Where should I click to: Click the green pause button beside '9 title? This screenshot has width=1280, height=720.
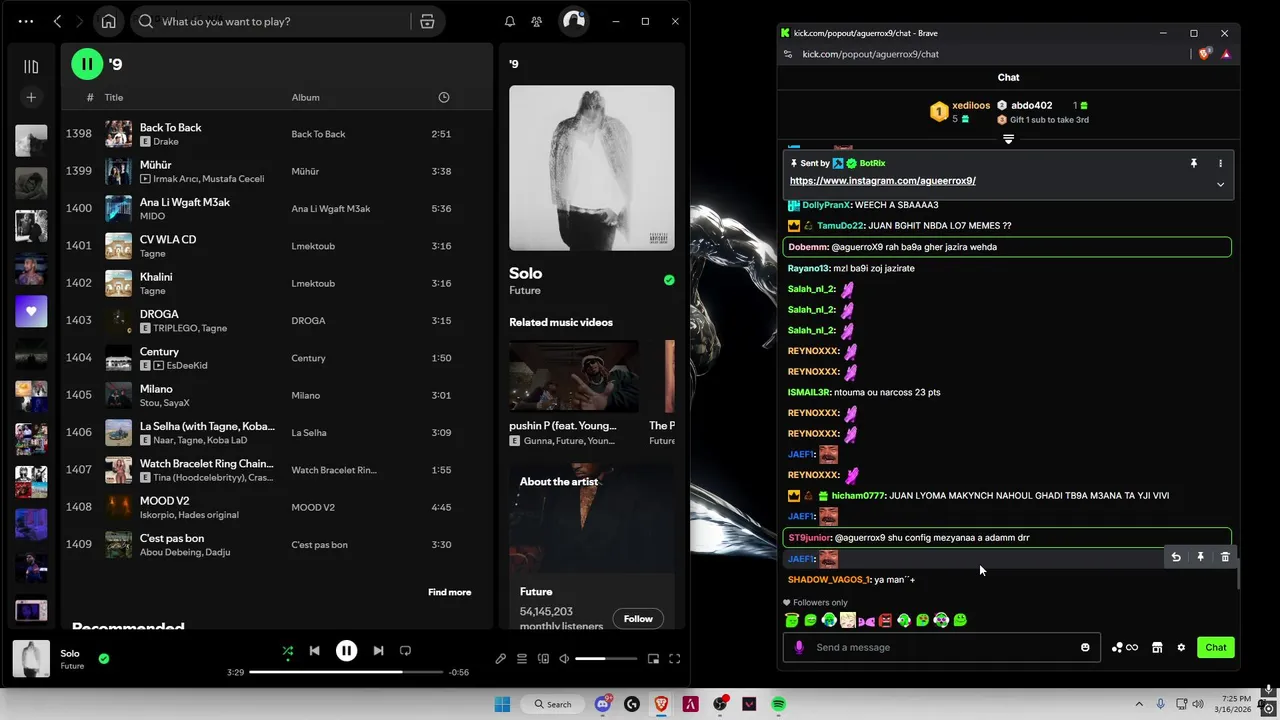tap(87, 64)
